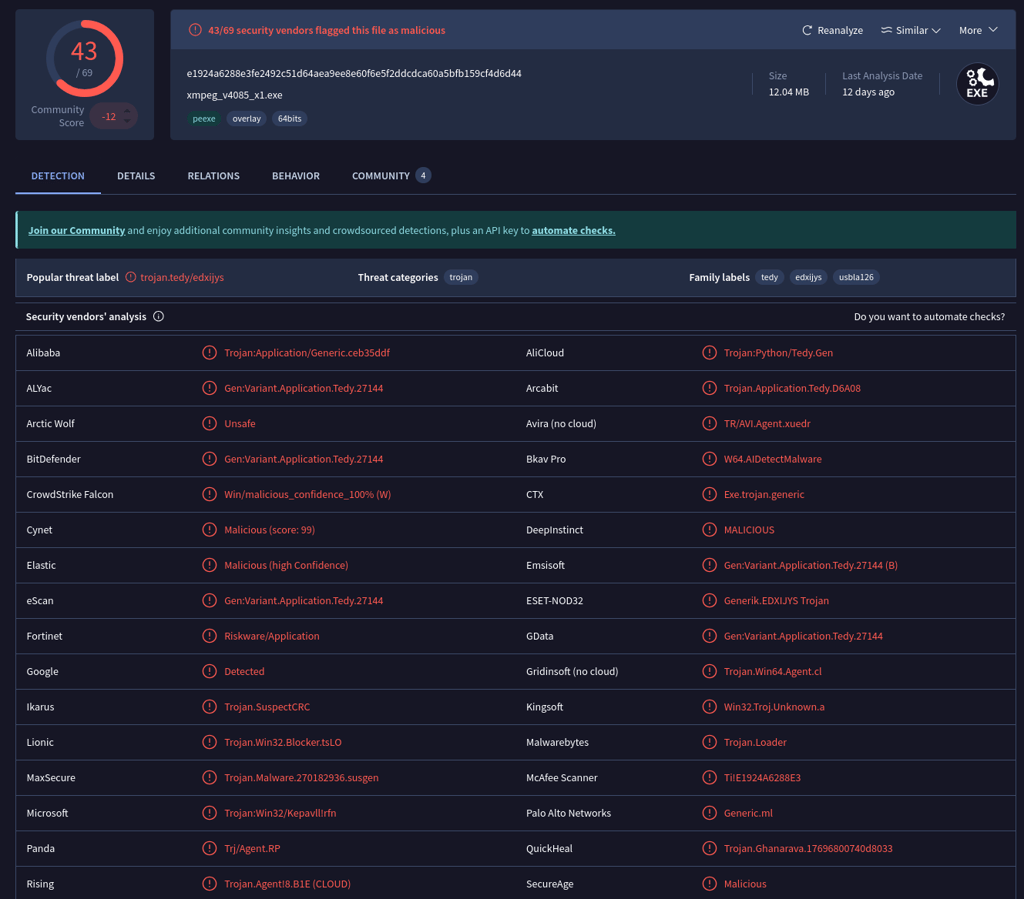This screenshot has width=1024, height=899.
Task: Click the Trj/Agent.RP Panda result
Action: click(x=252, y=848)
